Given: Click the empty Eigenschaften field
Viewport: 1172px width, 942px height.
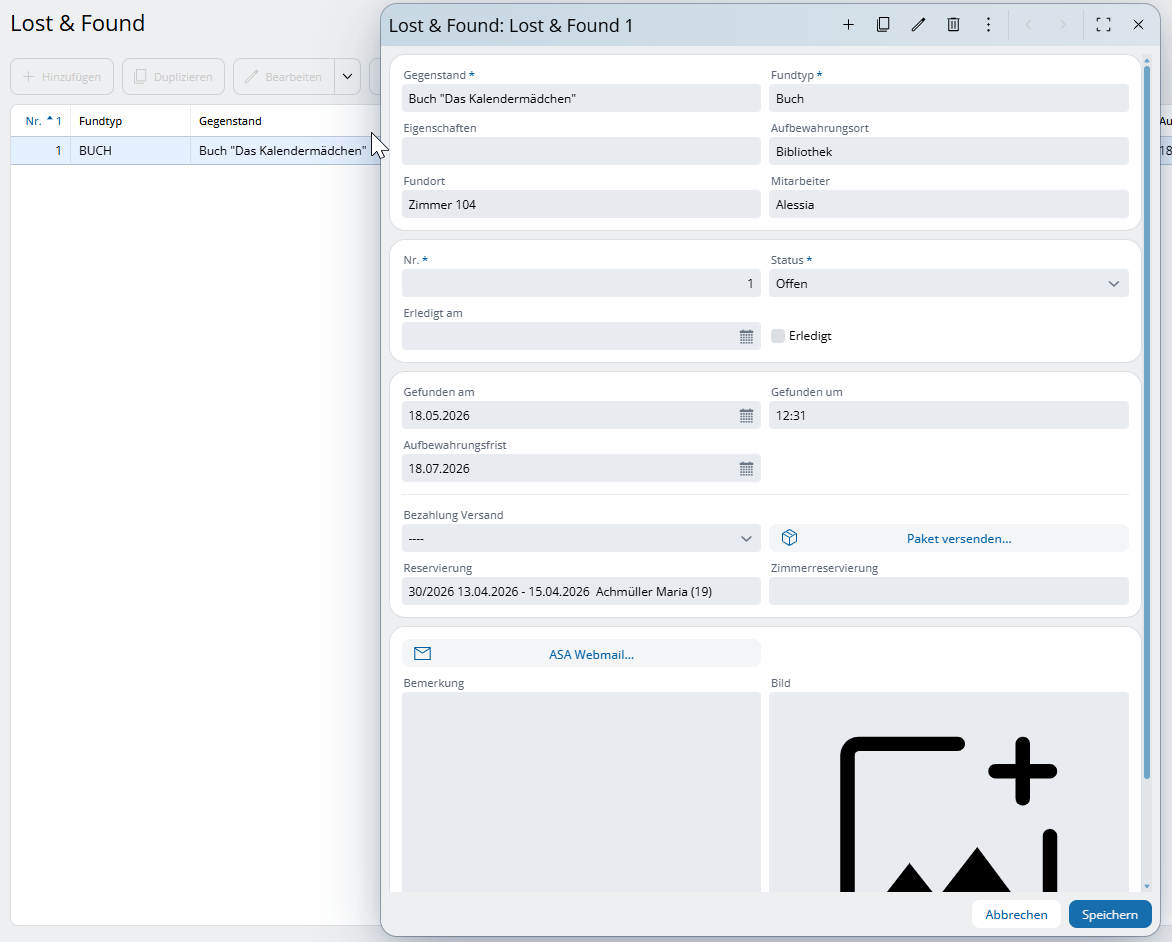Looking at the screenshot, I should click(x=581, y=151).
